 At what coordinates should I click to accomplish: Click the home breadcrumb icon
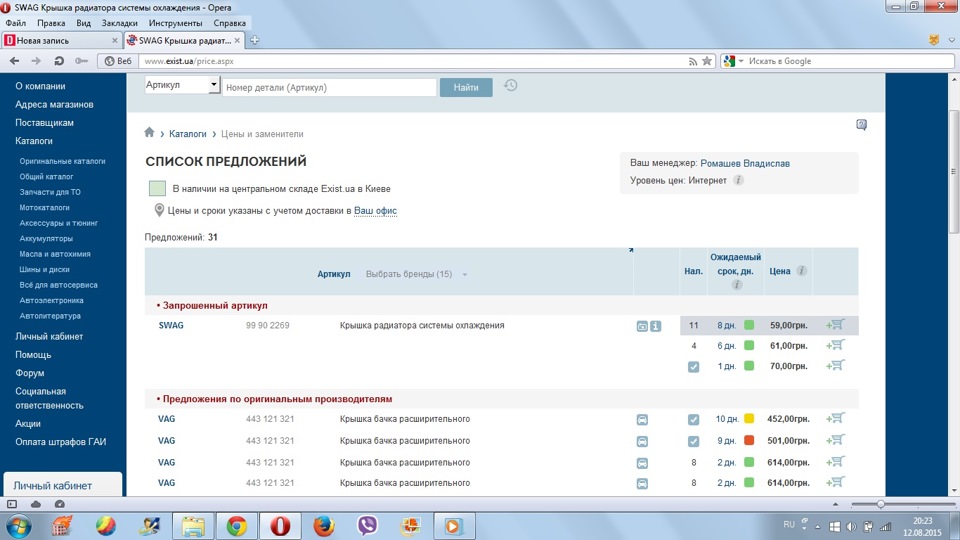(149, 132)
